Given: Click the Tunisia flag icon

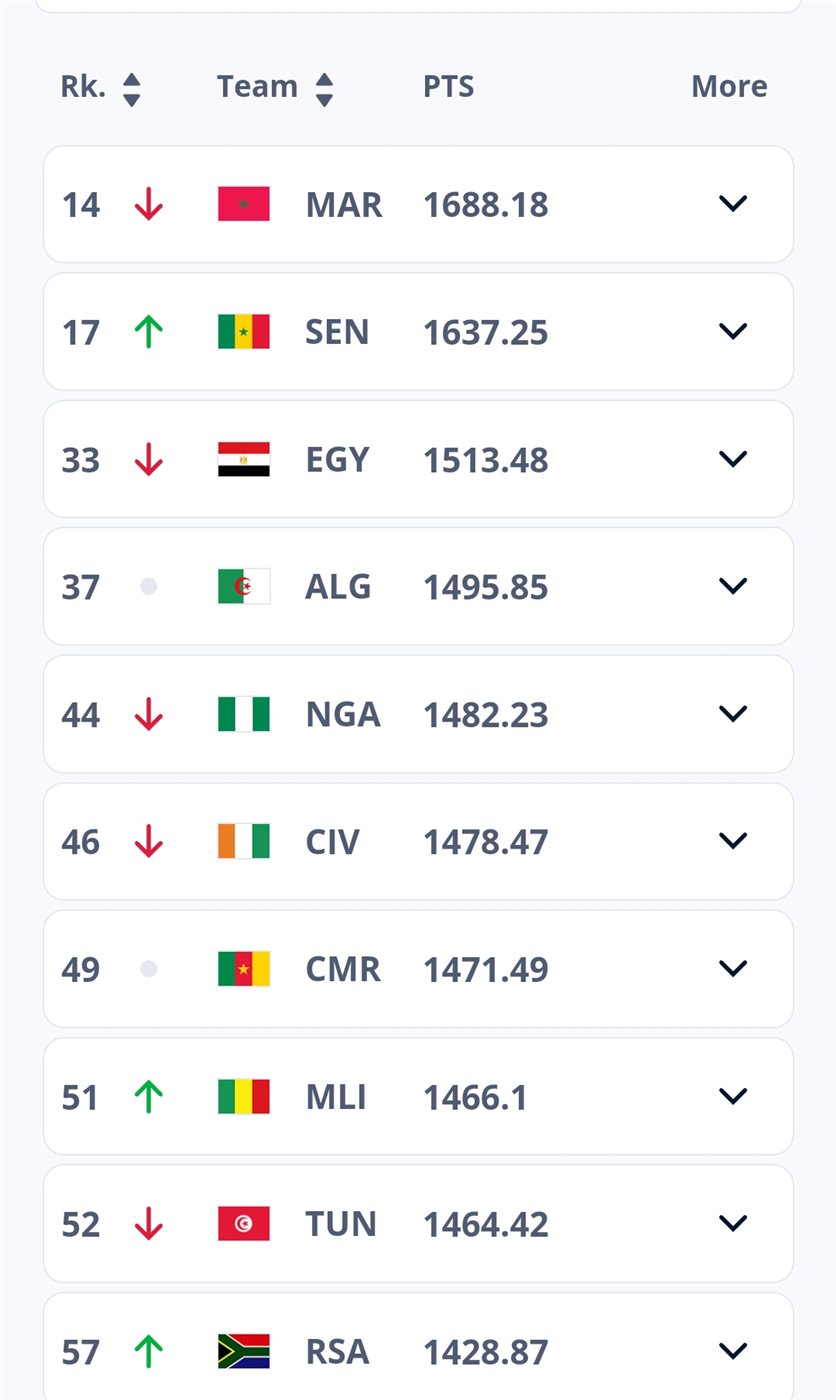Looking at the screenshot, I should (x=244, y=1224).
